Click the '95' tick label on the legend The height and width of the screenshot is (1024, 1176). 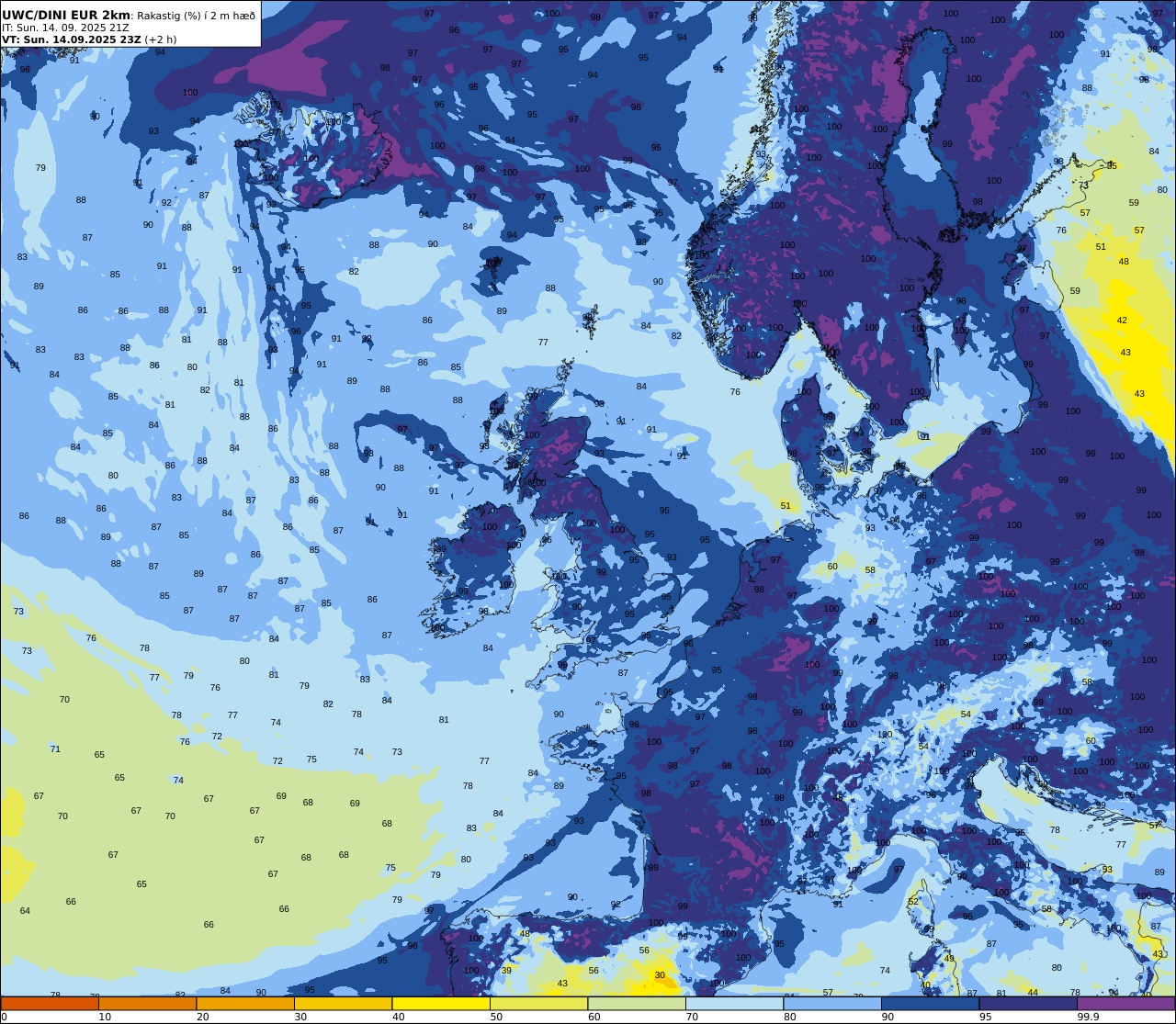point(985,1017)
